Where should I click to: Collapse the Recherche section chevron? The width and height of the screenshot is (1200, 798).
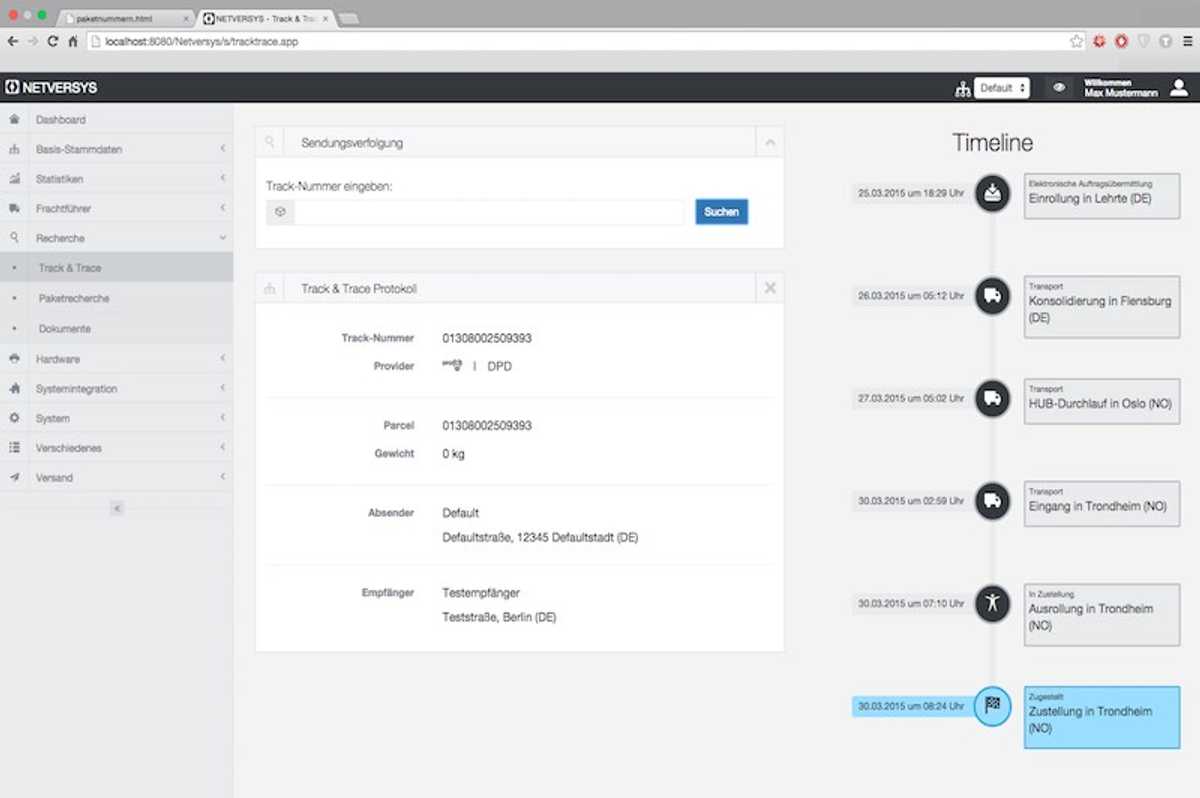pyautogui.click(x=222, y=238)
